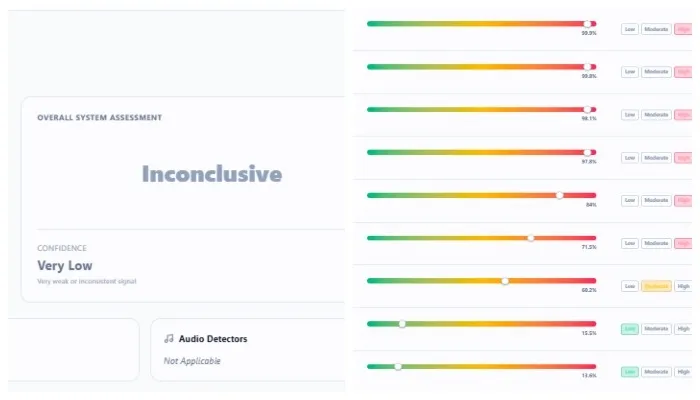700x400 pixels.
Task: Click the highlighted Low badge in the 13.6% row
Action: 629,372
